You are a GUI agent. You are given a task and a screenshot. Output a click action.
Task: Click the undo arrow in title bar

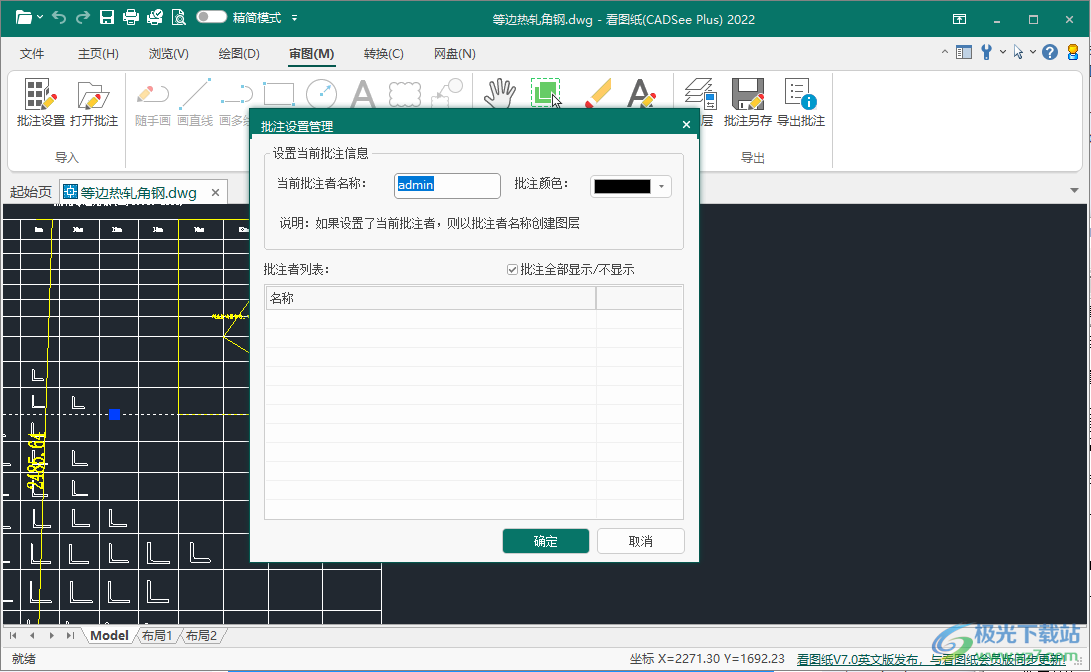pos(59,17)
